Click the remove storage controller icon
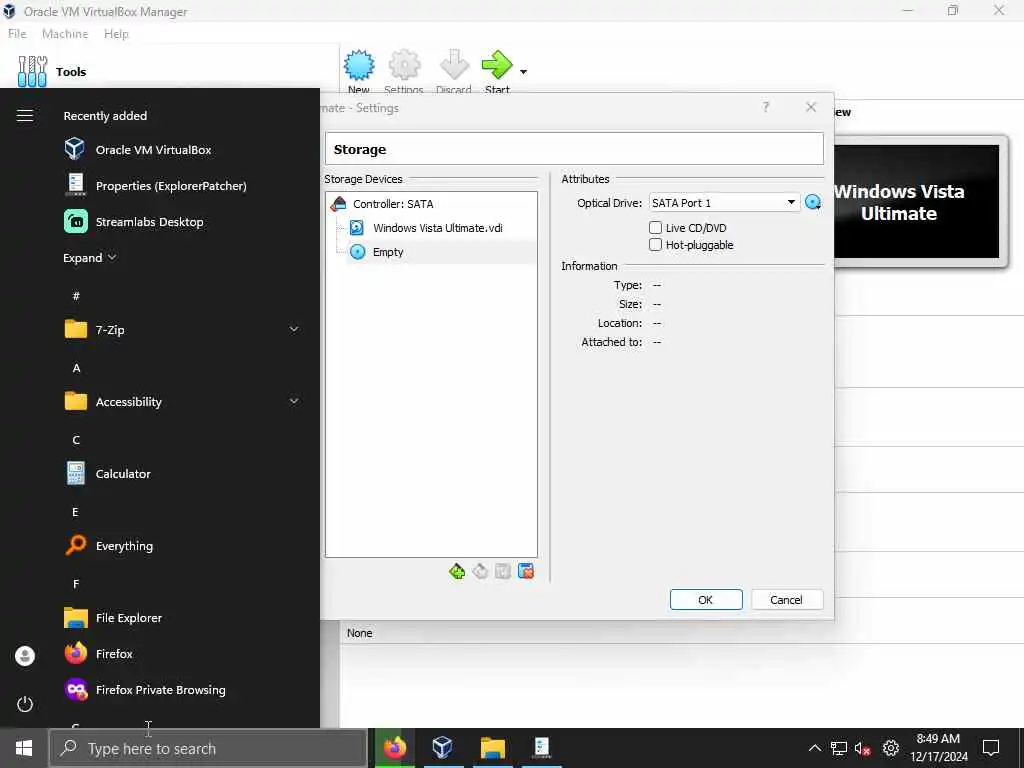This screenshot has width=1024, height=768. [x=480, y=571]
